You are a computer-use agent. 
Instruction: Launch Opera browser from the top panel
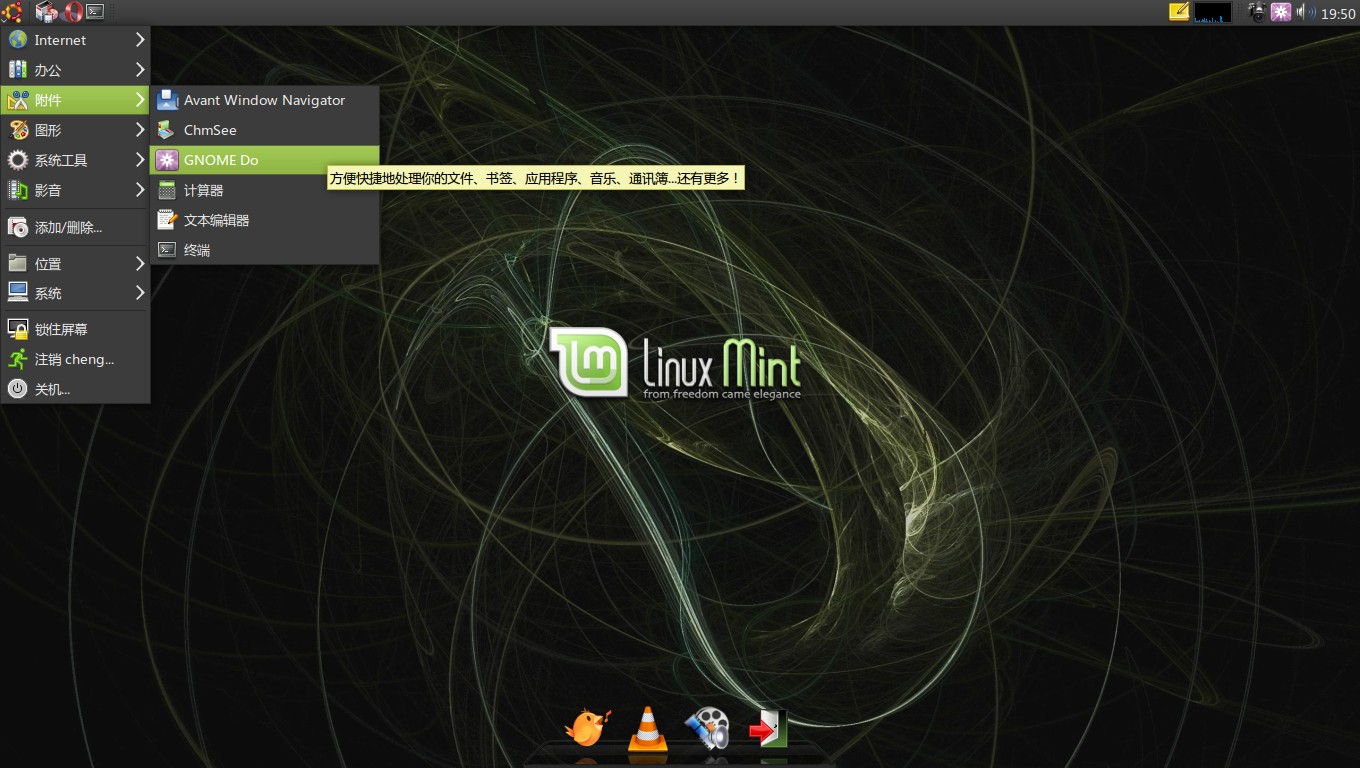tap(71, 12)
